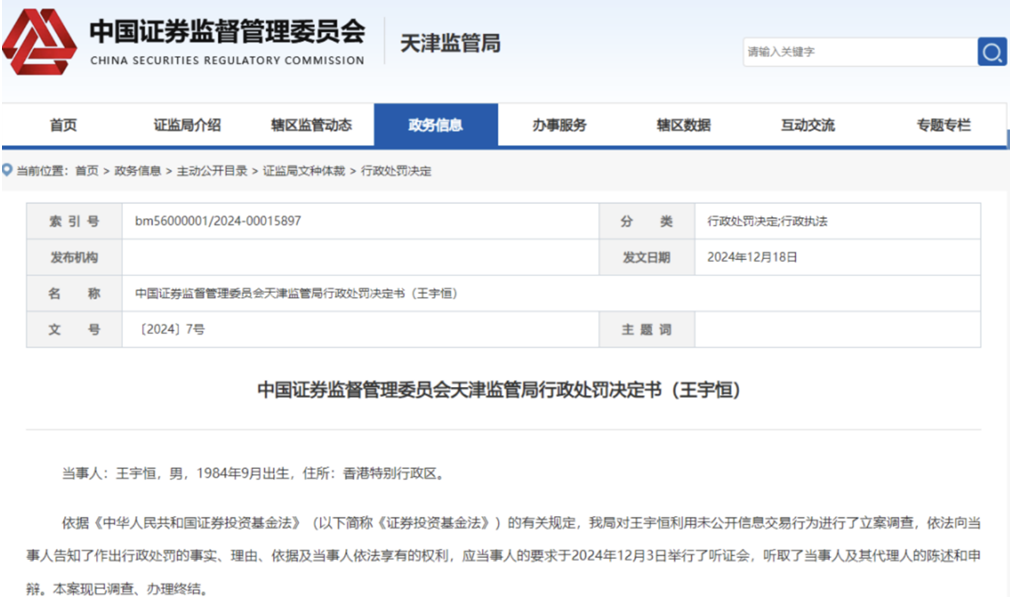This screenshot has width=1012, height=599.
Task: Click the 发布机构 table label
Action: (74, 258)
